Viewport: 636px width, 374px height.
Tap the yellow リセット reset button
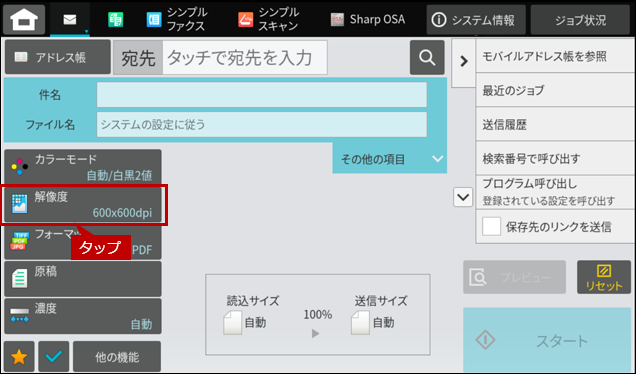point(604,277)
